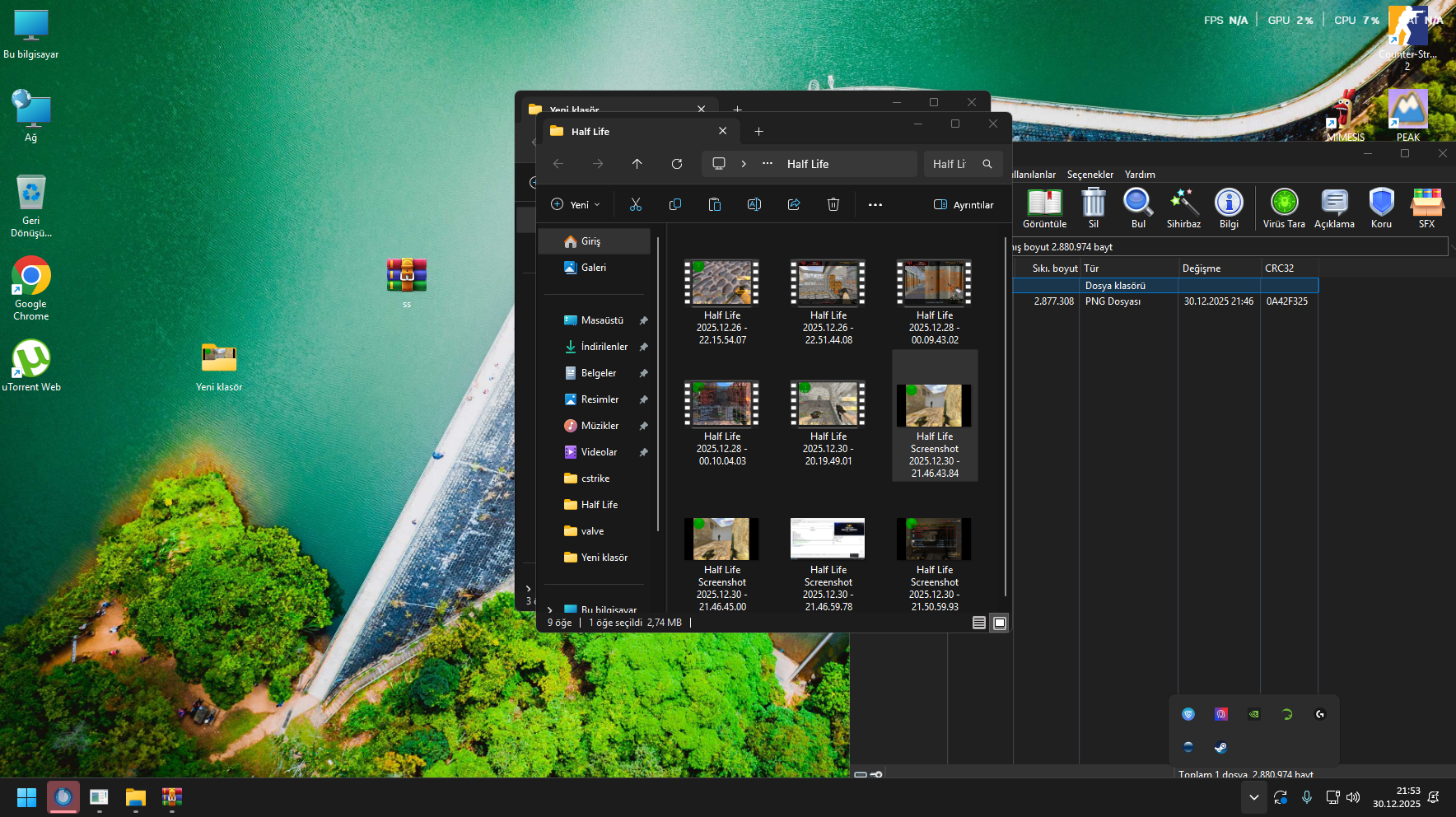Navigate back in the Explorer window
Image resolution: width=1456 pixels, height=817 pixels.
558,164
